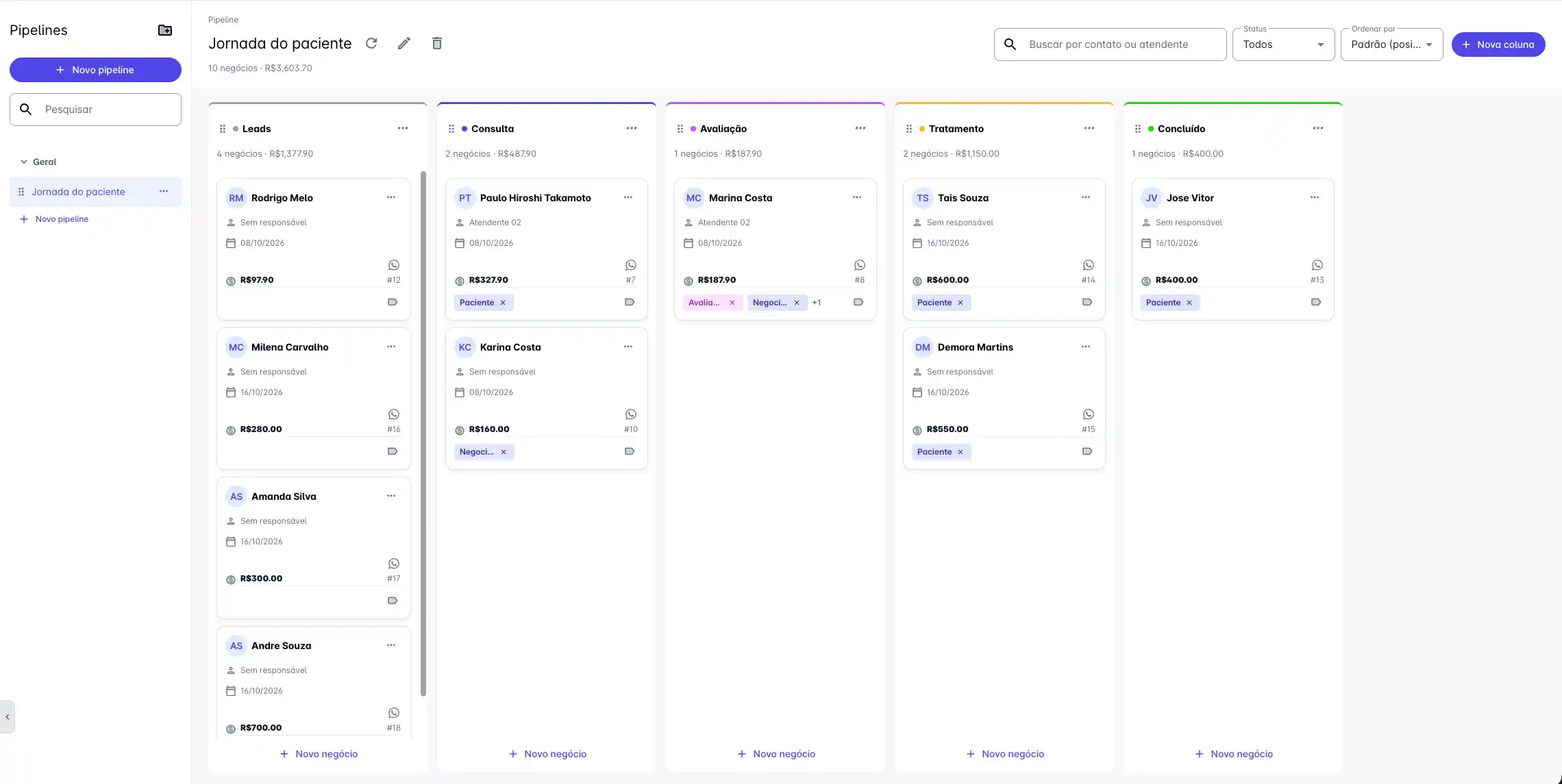Open the Ordenar por dropdown

pos(1391,45)
